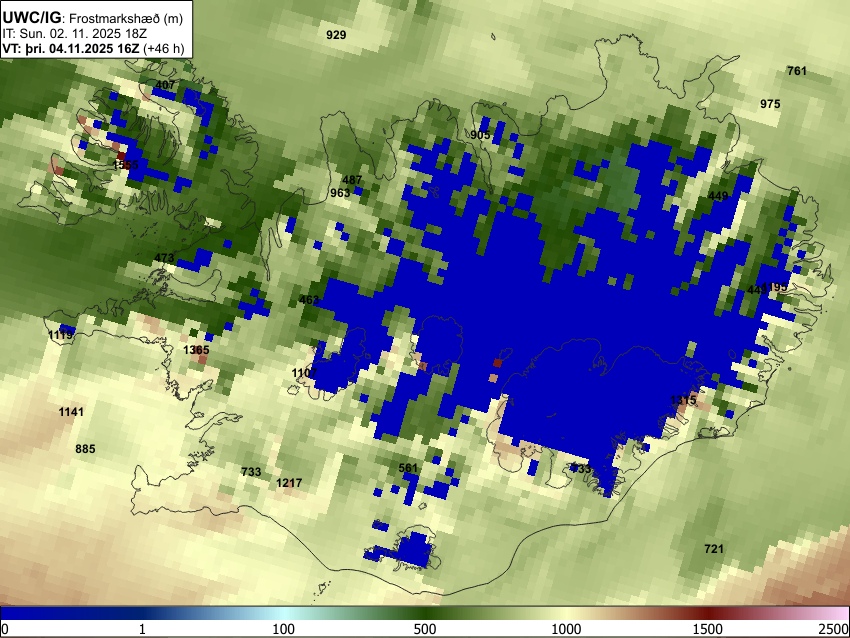Click the '100' tick label on the color scale

tap(284, 629)
